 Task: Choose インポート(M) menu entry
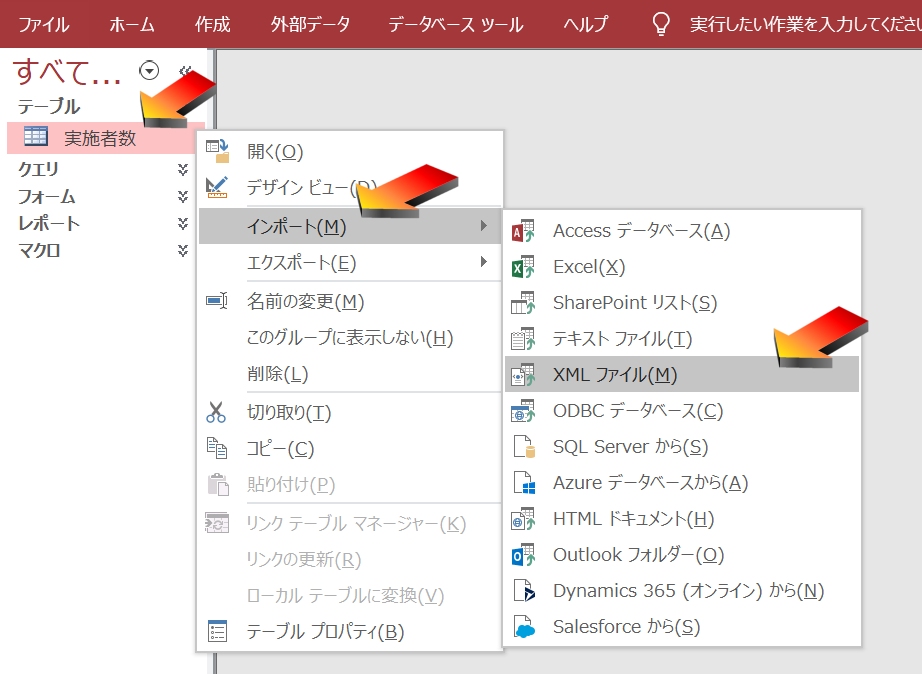(350, 226)
